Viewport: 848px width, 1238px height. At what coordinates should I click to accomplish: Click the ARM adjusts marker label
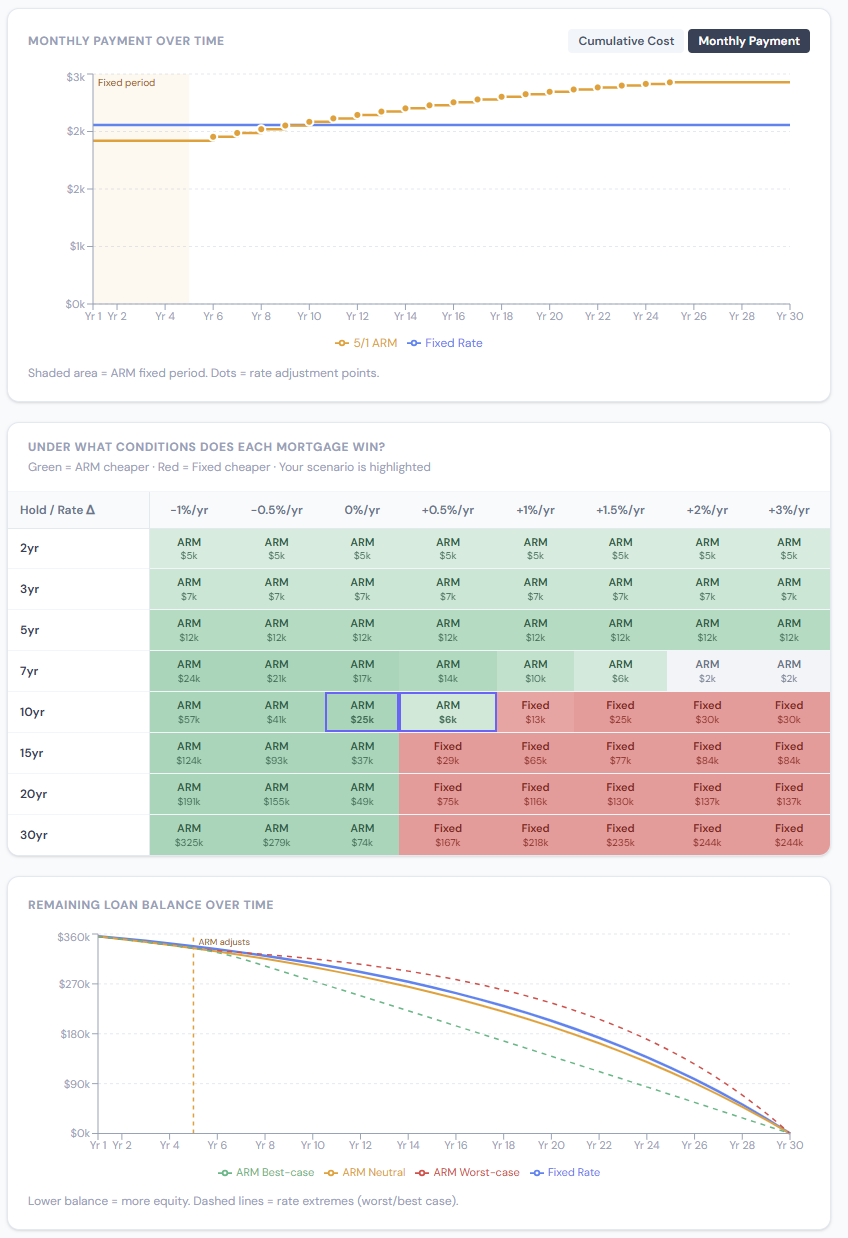(x=224, y=942)
